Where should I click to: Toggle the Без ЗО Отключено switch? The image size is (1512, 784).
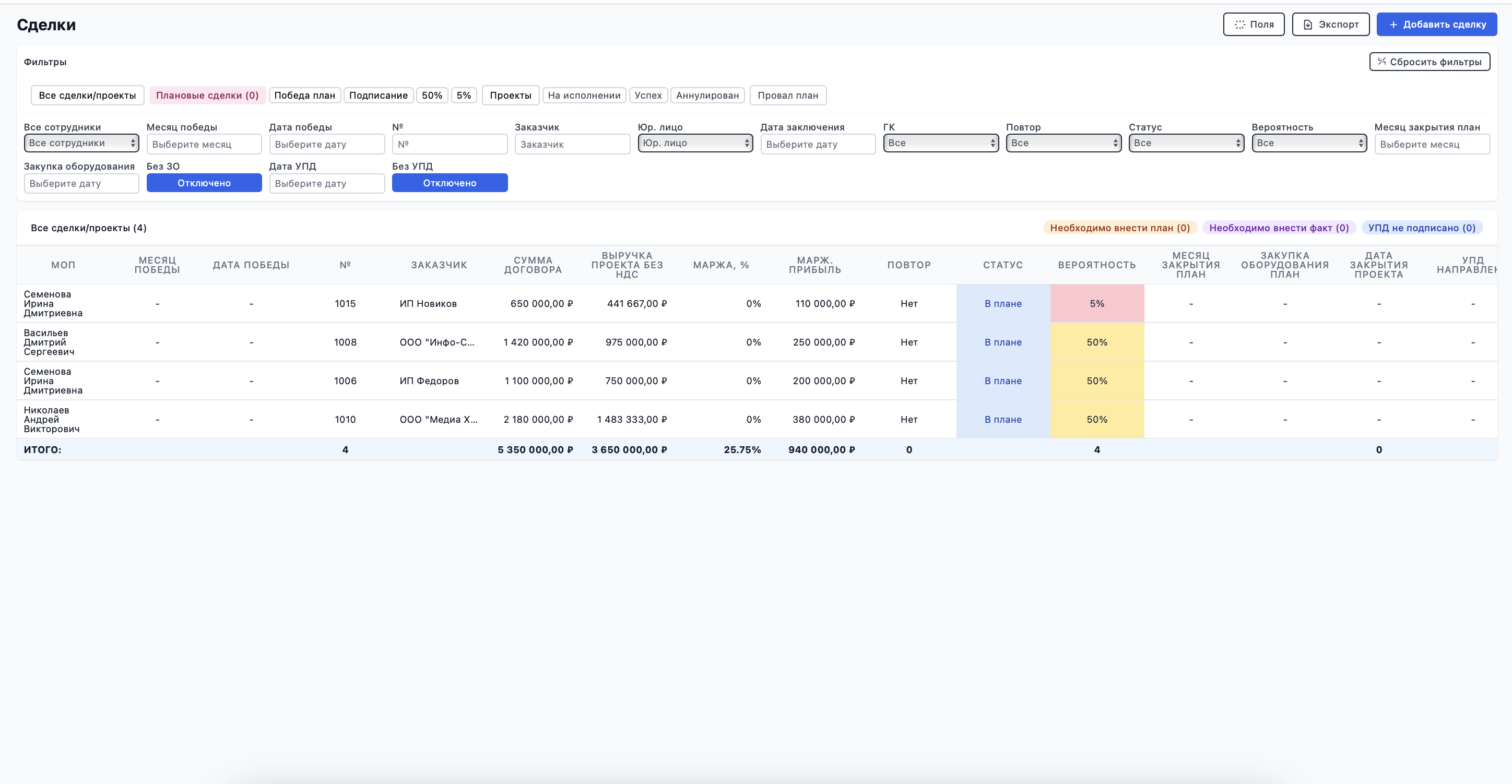click(204, 183)
